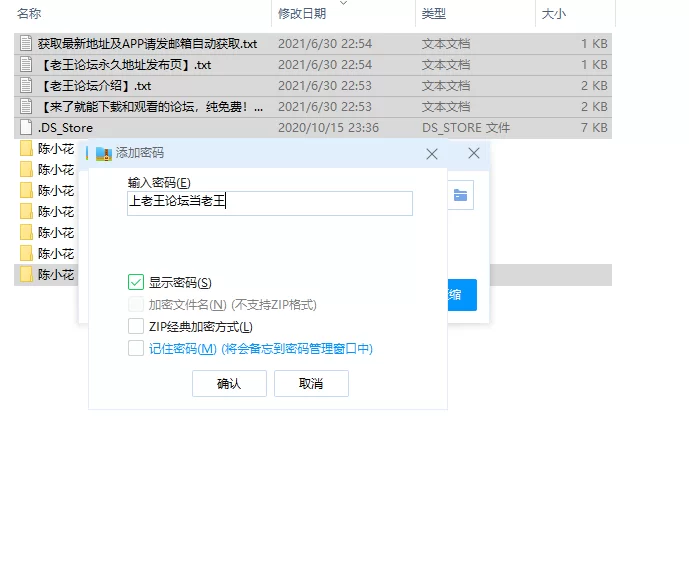Viewport: 689px width, 565px height.
Task: Select the .DS_Store file name
Action: pos(65,128)
